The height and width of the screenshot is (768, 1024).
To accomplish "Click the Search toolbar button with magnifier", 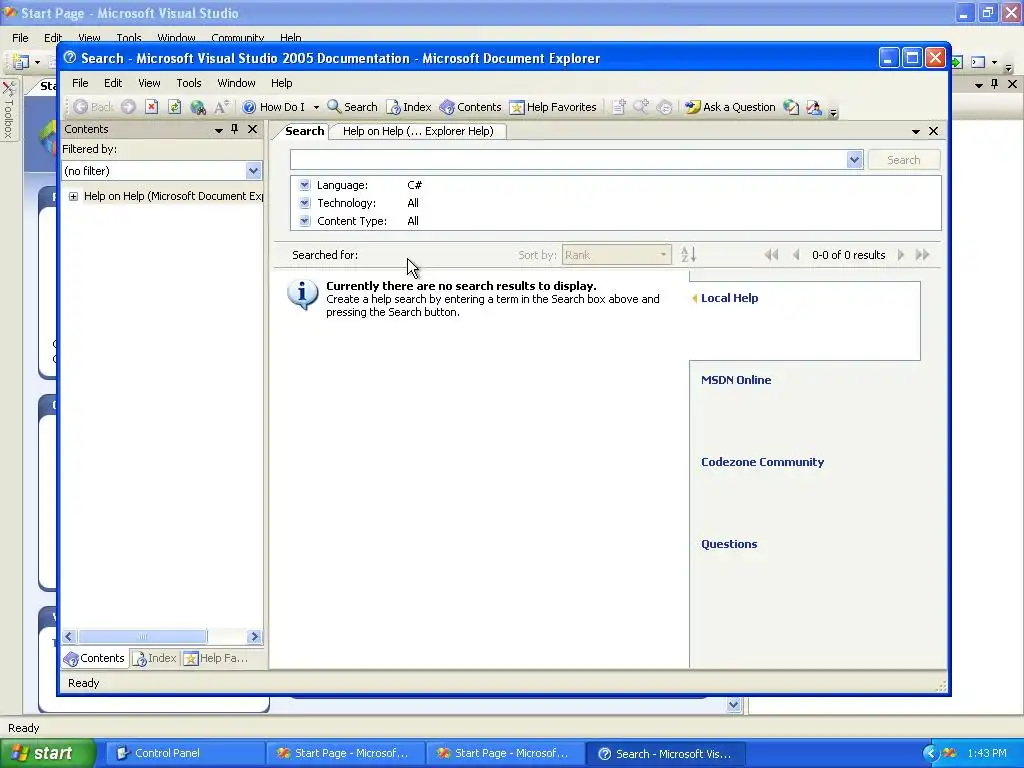I will (352, 107).
